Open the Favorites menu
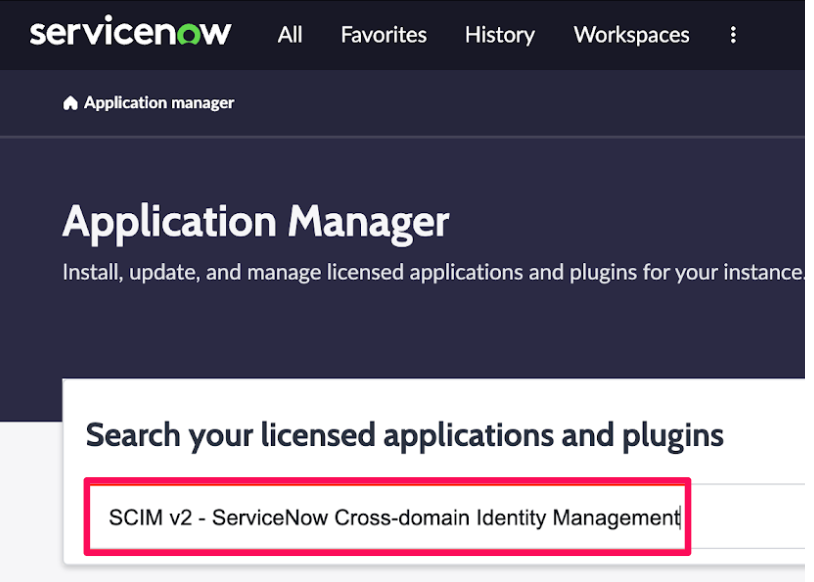Viewport: 814px width, 582px height. [384, 35]
